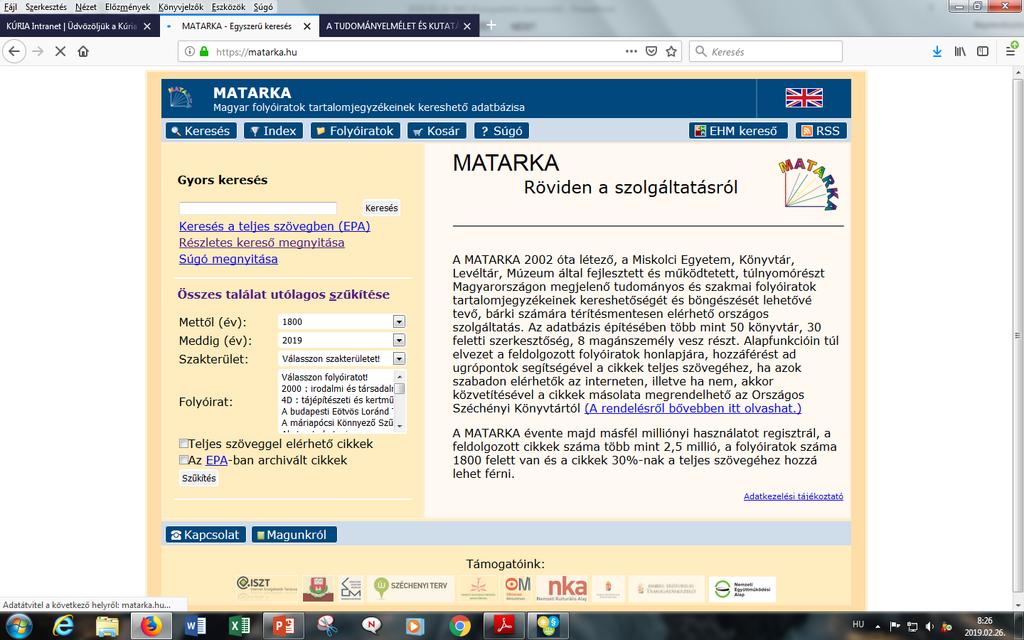Screen dimensions: 1024x640
Task: Open the Keresés navigation button
Action: (200, 131)
